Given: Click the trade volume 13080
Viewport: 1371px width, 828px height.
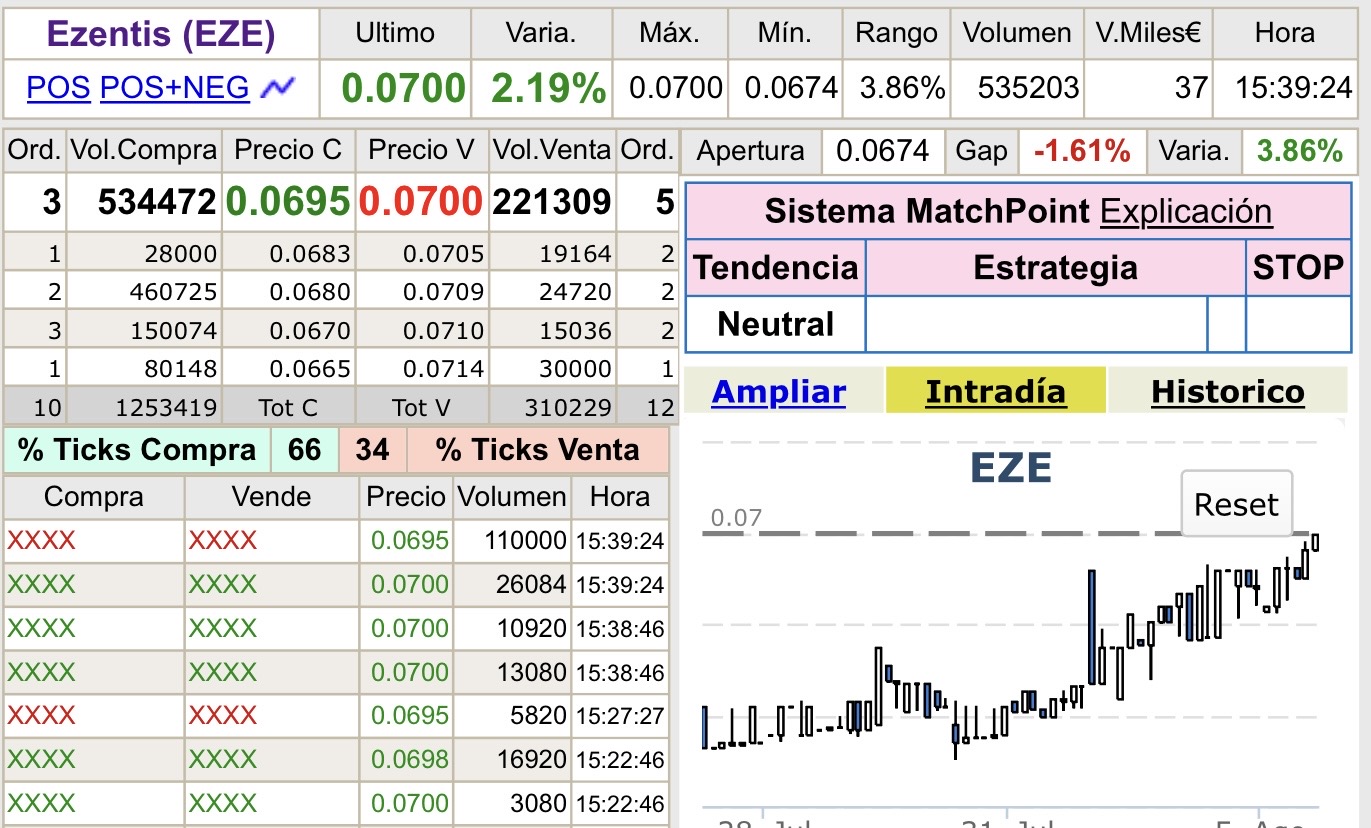Looking at the screenshot, I should pyautogui.click(x=531, y=672).
